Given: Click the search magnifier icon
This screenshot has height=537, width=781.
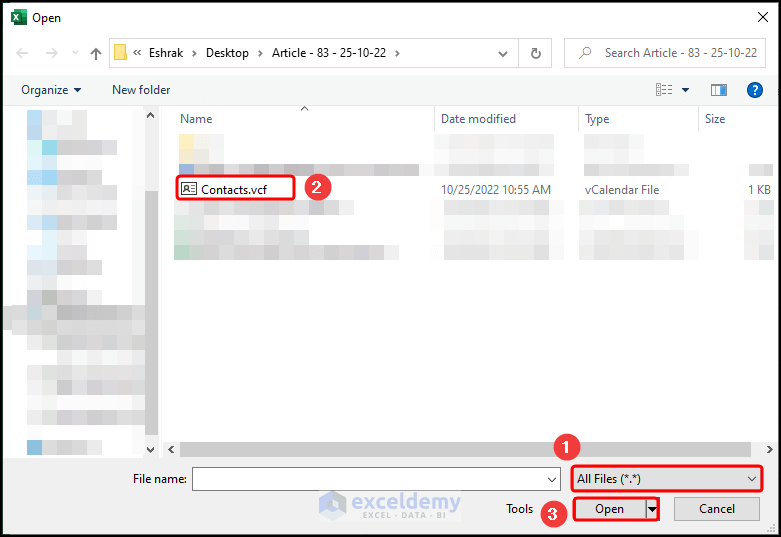Looking at the screenshot, I should (585, 52).
